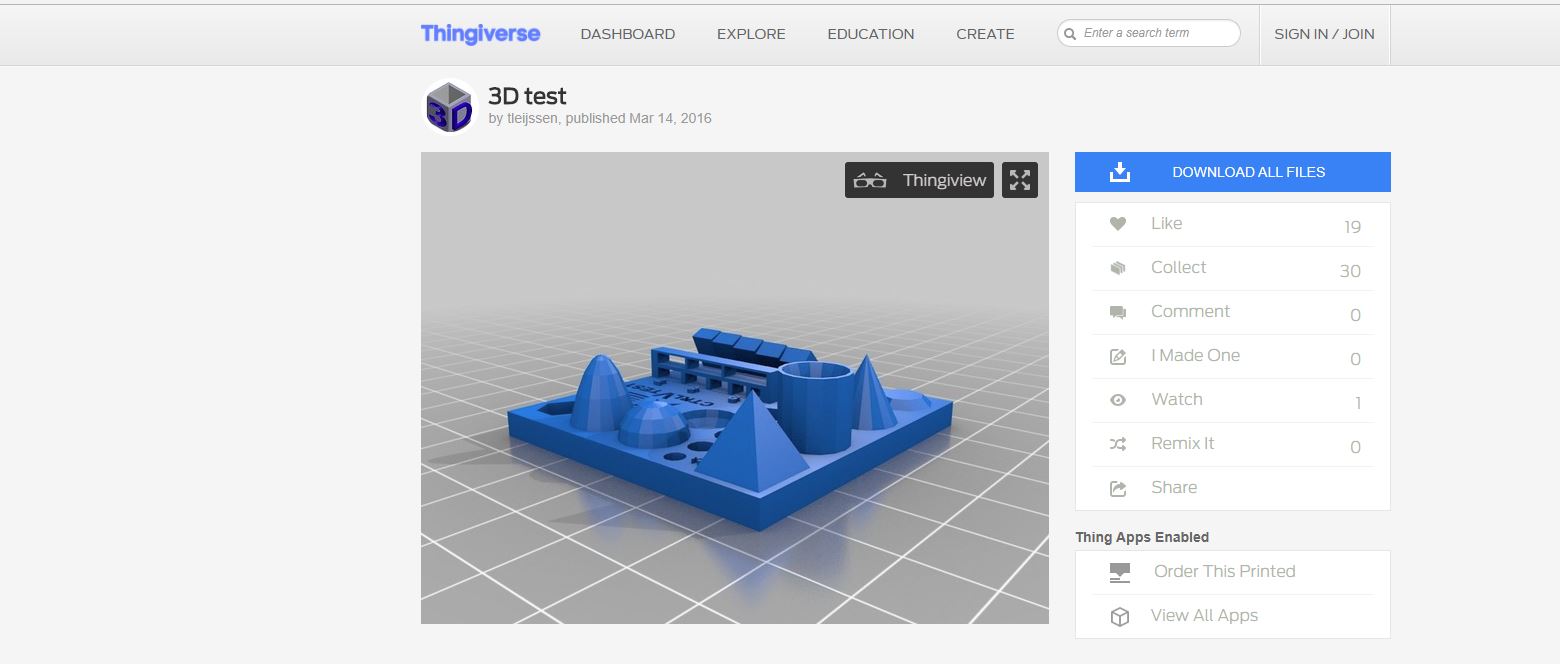Open View All Apps

(x=1233, y=616)
